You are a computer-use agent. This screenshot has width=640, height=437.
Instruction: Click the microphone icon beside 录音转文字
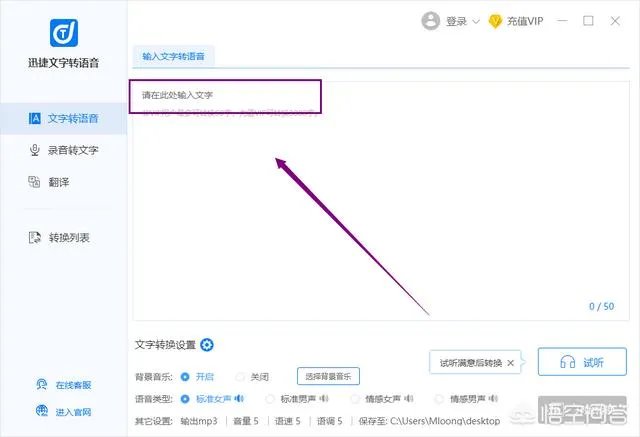pos(35,150)
